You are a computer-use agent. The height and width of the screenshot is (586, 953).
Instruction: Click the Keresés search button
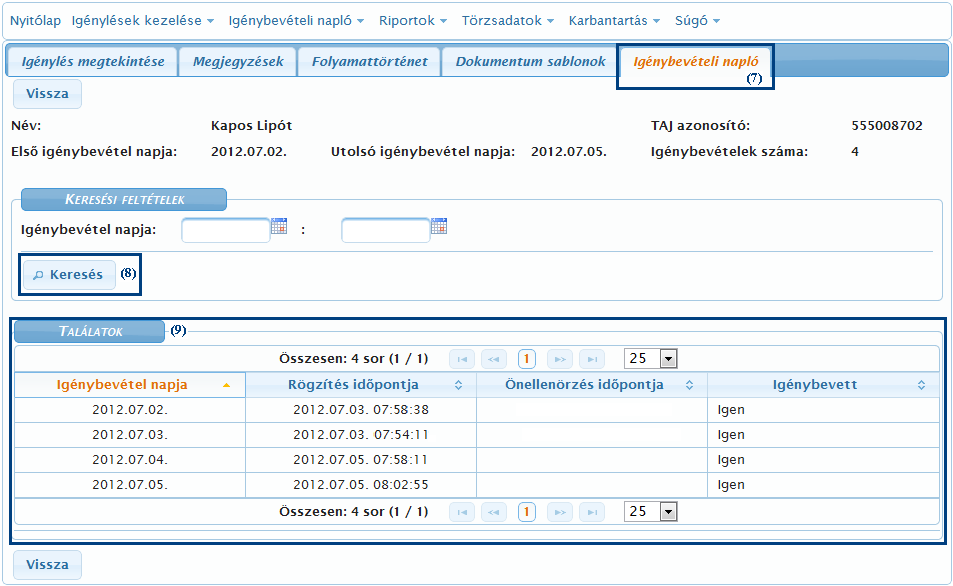pos(69,275)
